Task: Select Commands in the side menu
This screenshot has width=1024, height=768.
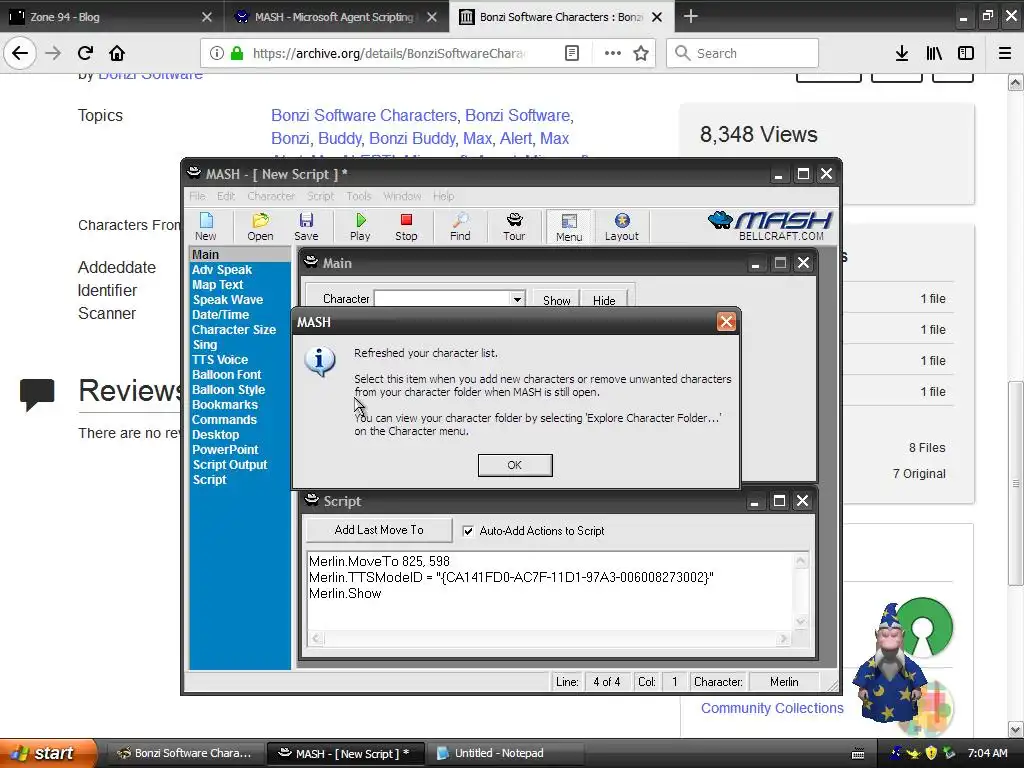Action: click(x=225, y=420)
